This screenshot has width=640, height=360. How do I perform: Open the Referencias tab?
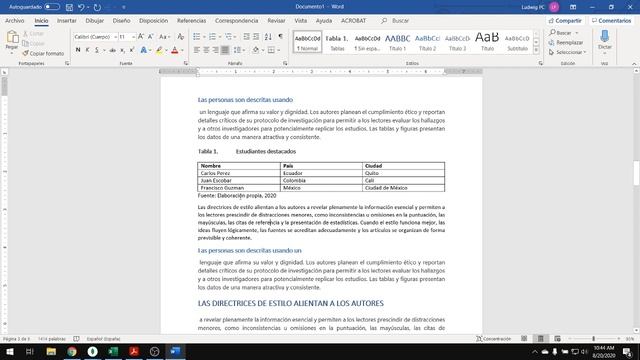(x=191, y=20)
